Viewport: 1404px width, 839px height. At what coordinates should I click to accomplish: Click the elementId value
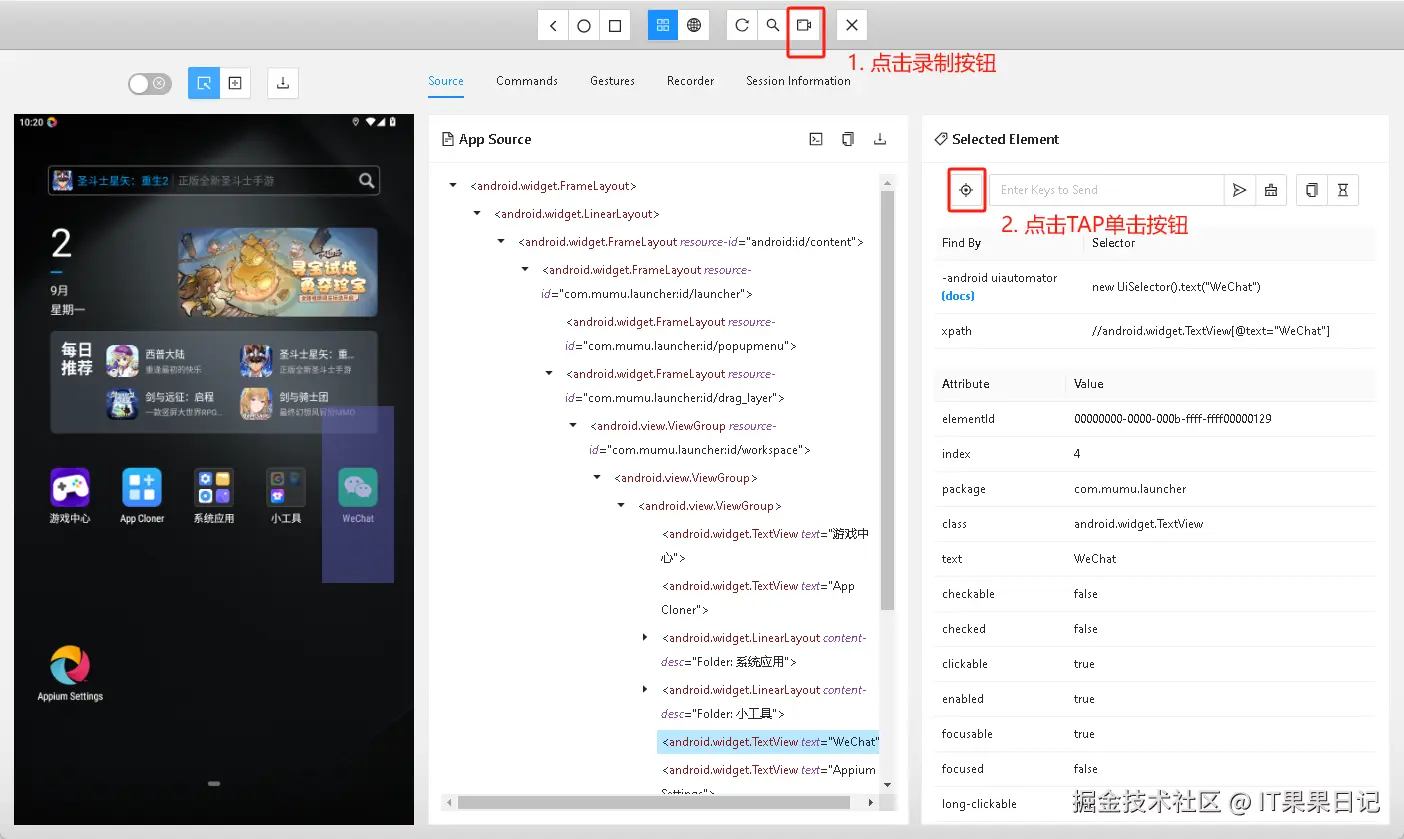pos(1173,419)
